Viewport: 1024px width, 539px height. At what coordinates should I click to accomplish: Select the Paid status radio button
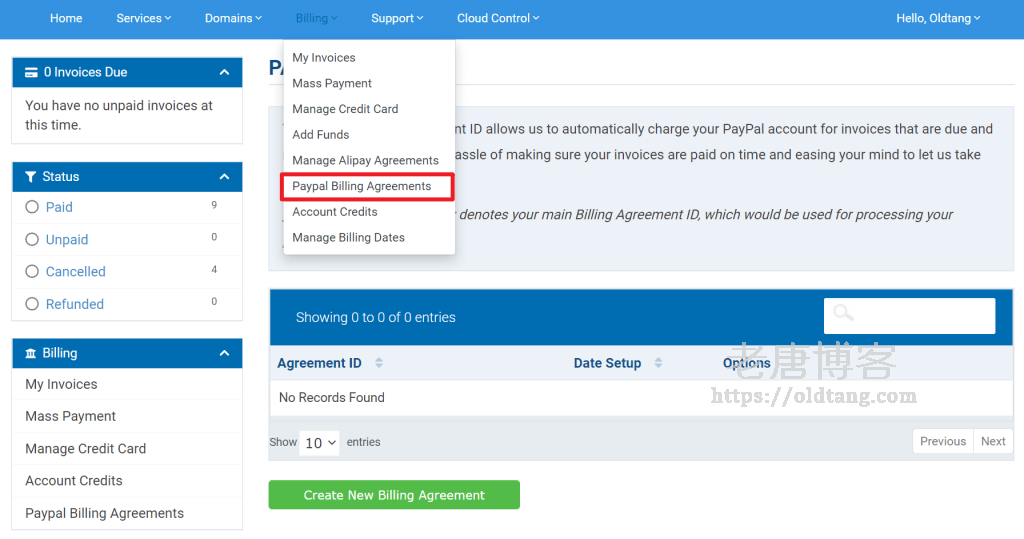pos(32,207)
